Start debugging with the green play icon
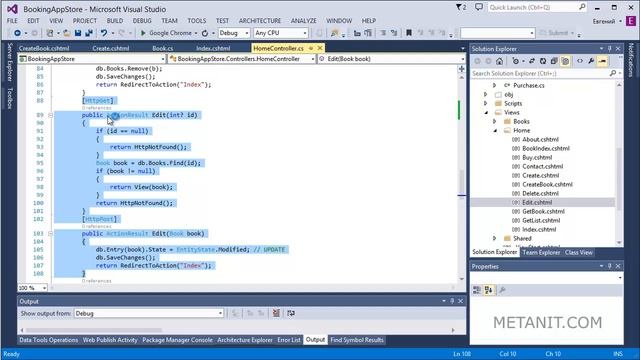640x360 pixels. click(x=143, y=33)
